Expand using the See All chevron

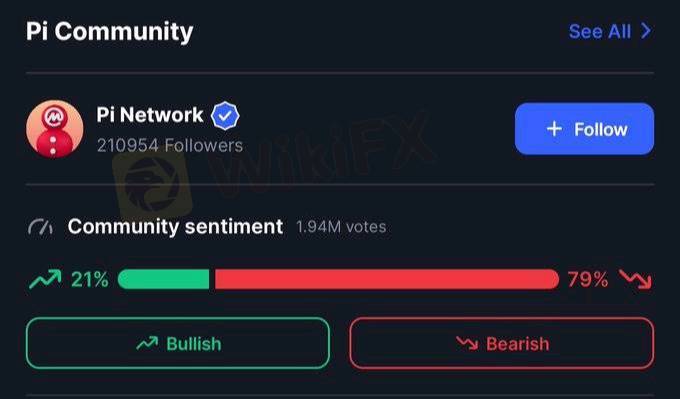click(646, 31)
